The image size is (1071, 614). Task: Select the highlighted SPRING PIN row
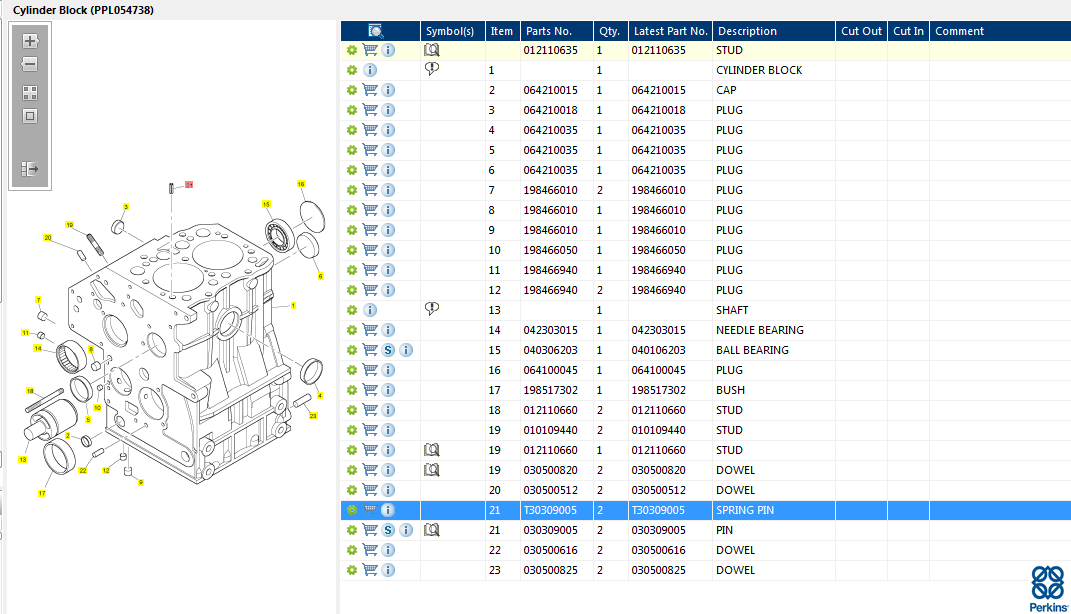pos(745,510)
